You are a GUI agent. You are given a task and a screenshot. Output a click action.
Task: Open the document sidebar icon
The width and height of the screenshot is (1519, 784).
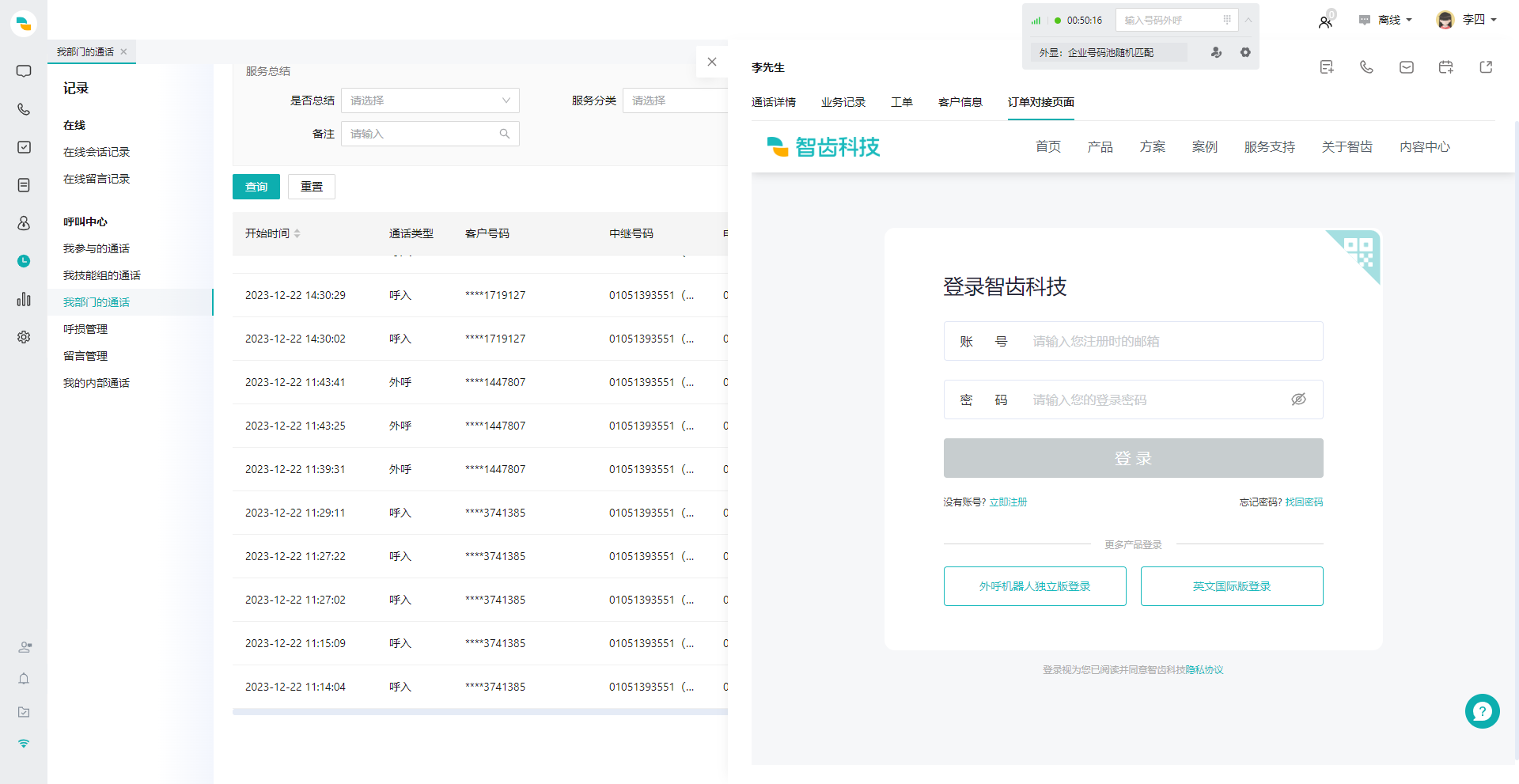click(24, 185)
